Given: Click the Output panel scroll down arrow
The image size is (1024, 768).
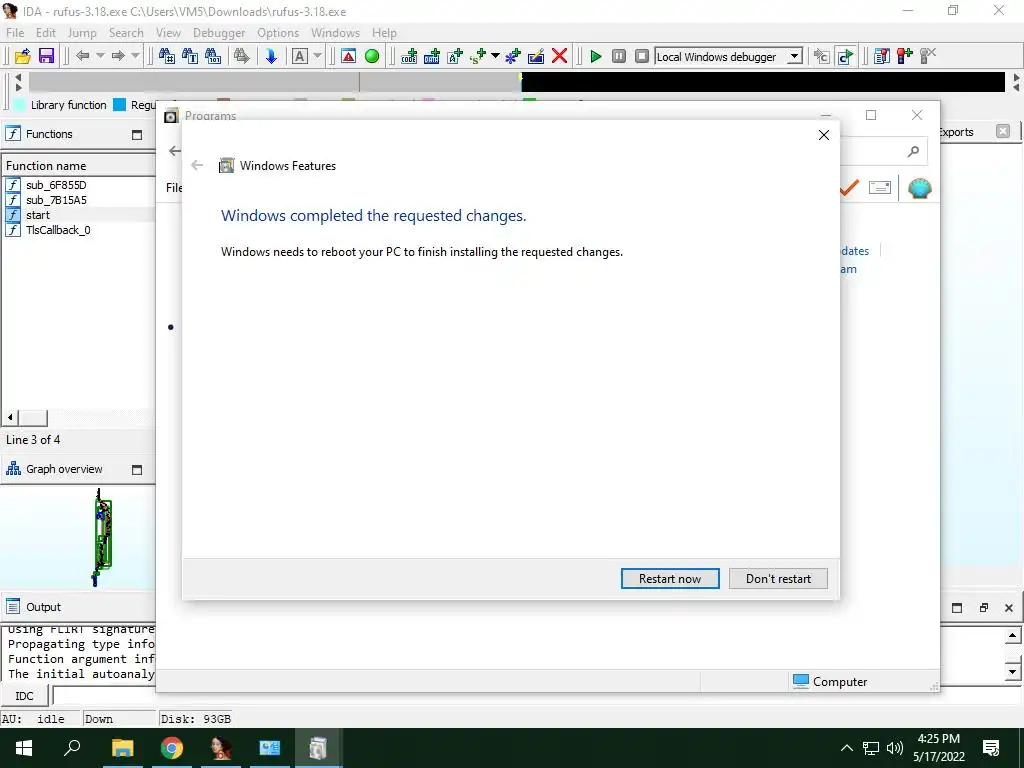Looking at the screenshot, I should (1012, 671).
